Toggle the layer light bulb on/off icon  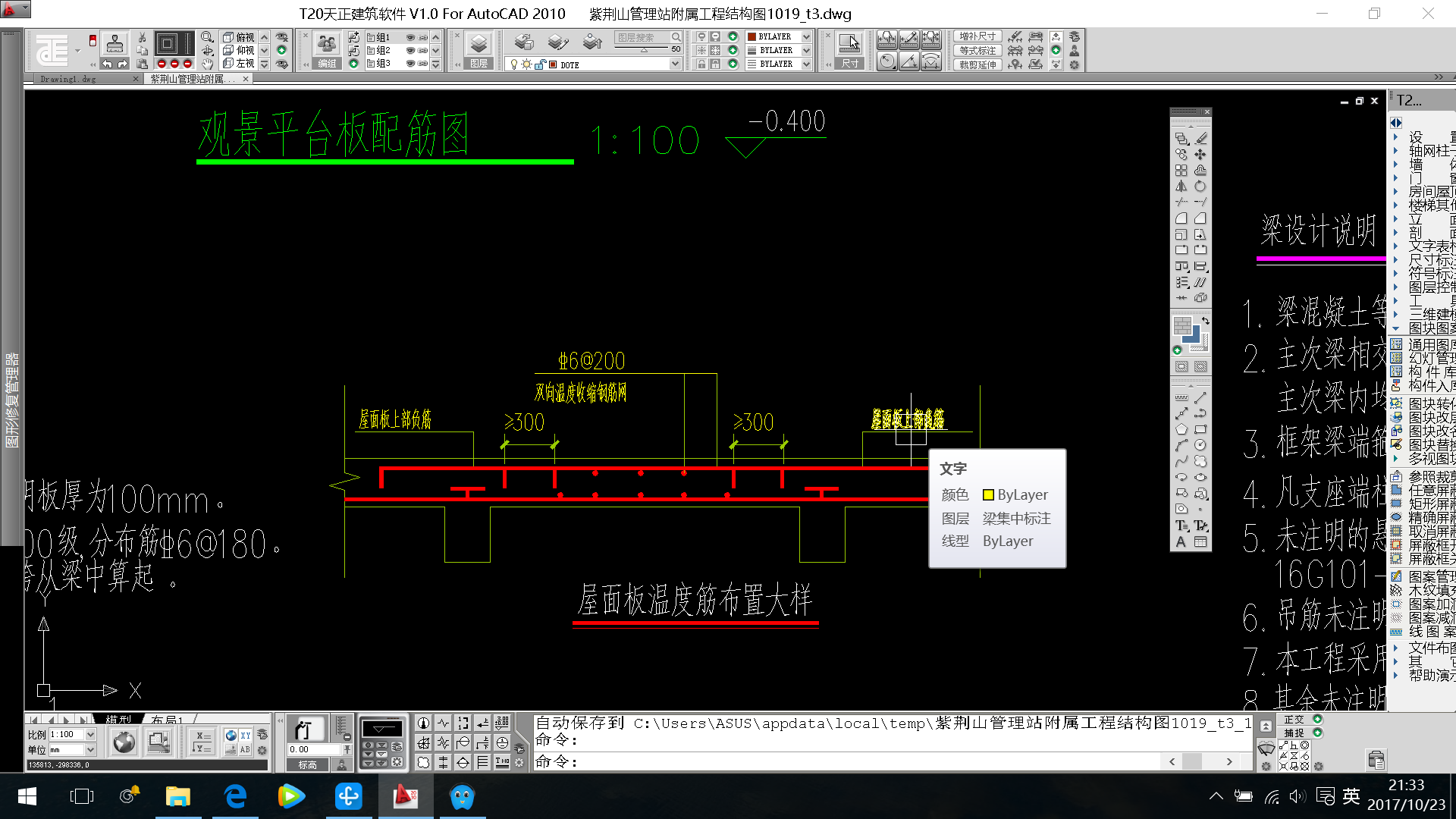pos(514,64)
